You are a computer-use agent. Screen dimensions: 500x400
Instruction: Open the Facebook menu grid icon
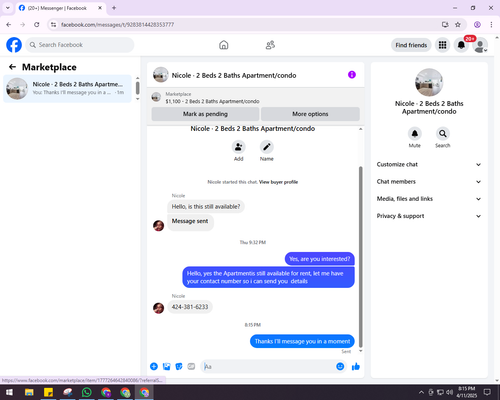pyautogui.click(x=442, y=45)
